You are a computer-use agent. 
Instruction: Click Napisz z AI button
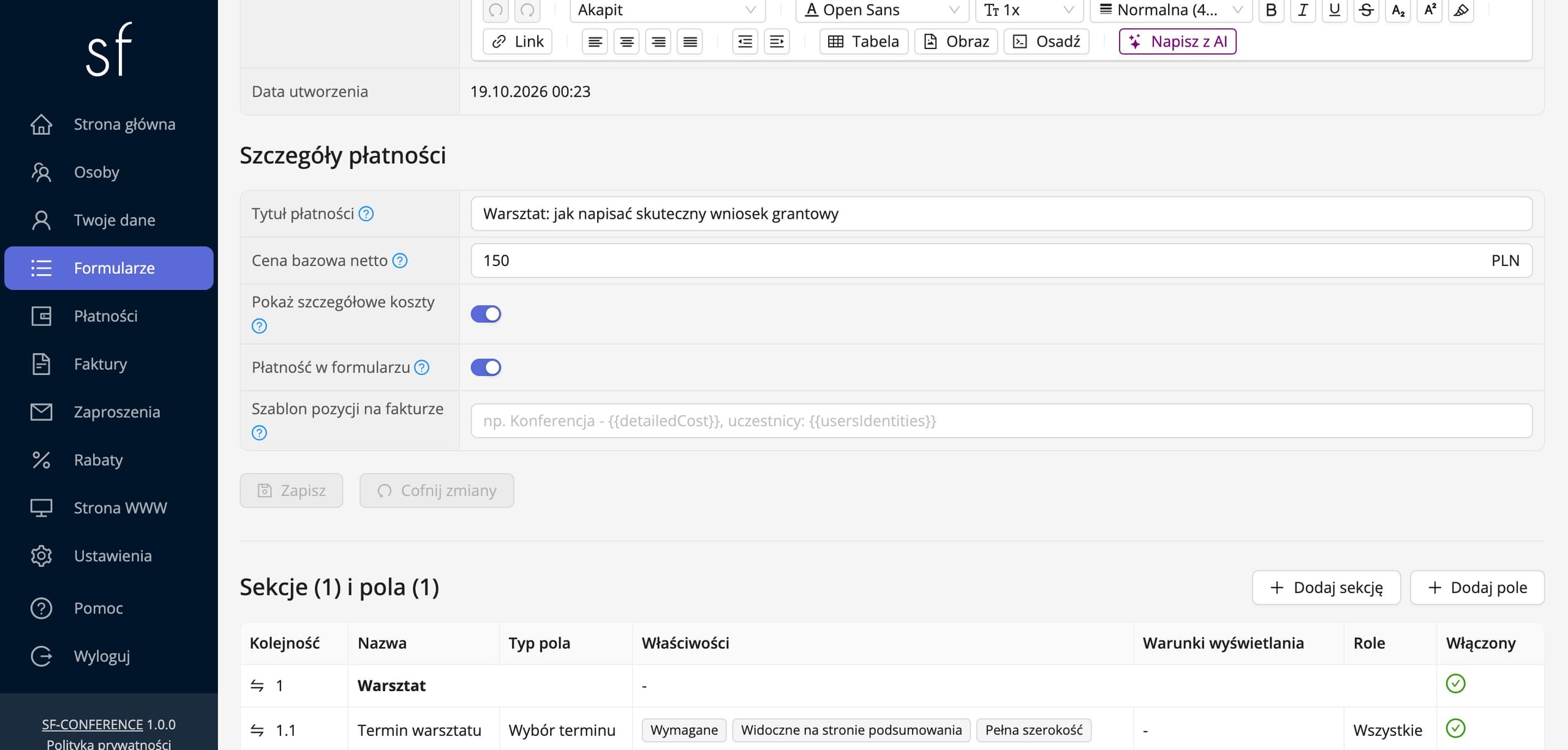point(1177,42)
